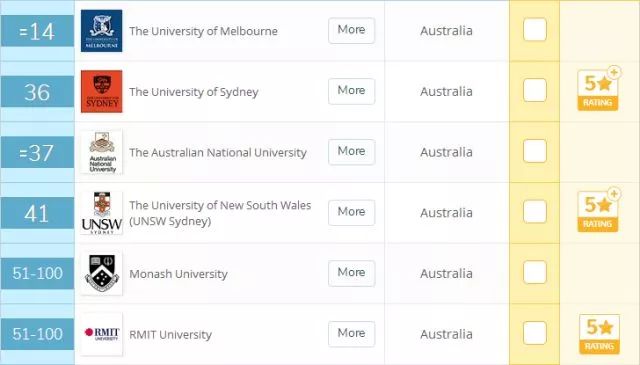Image resolution: width=640 pixels, height=365 pixels.
Task: Click the UNSW Sydney logo
Action: coord(101,213)
